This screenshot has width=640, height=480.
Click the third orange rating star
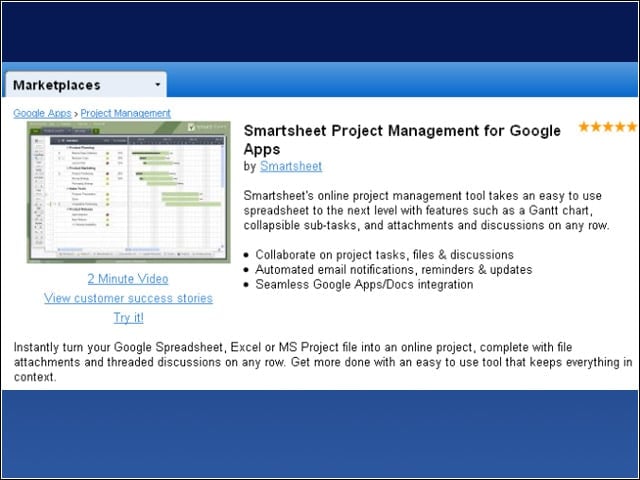coord(609,127)
